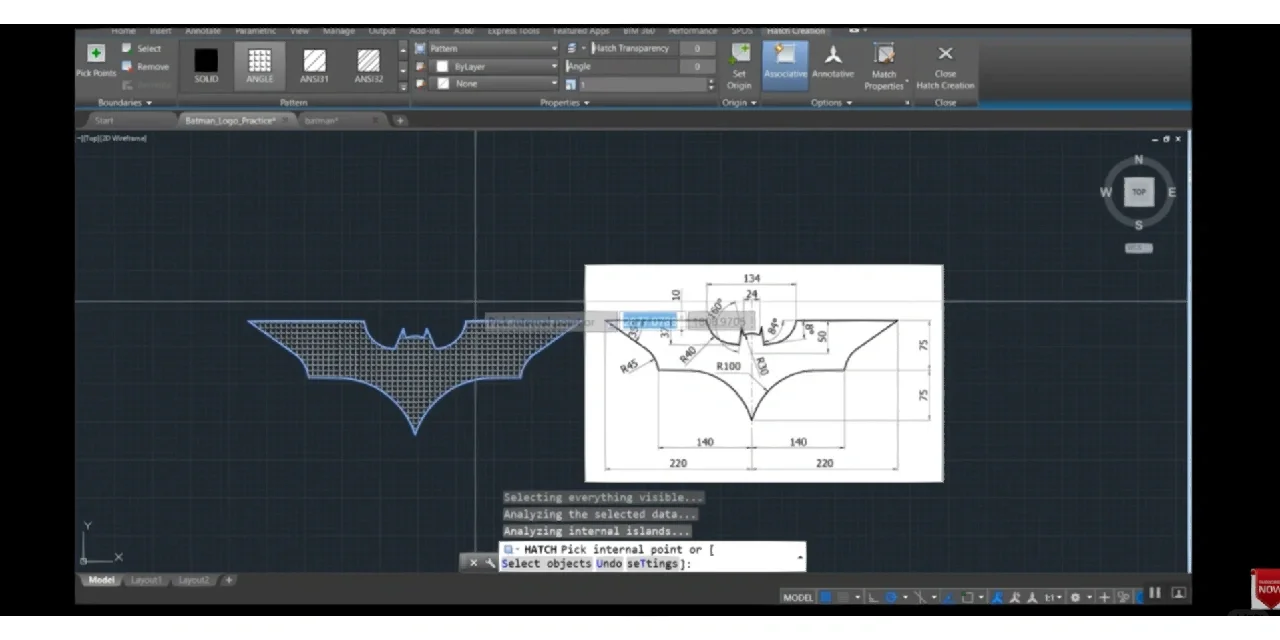Click the TOP face of ViewCube
Screen dimensions: 1280x640
[x=1139, y=192]
